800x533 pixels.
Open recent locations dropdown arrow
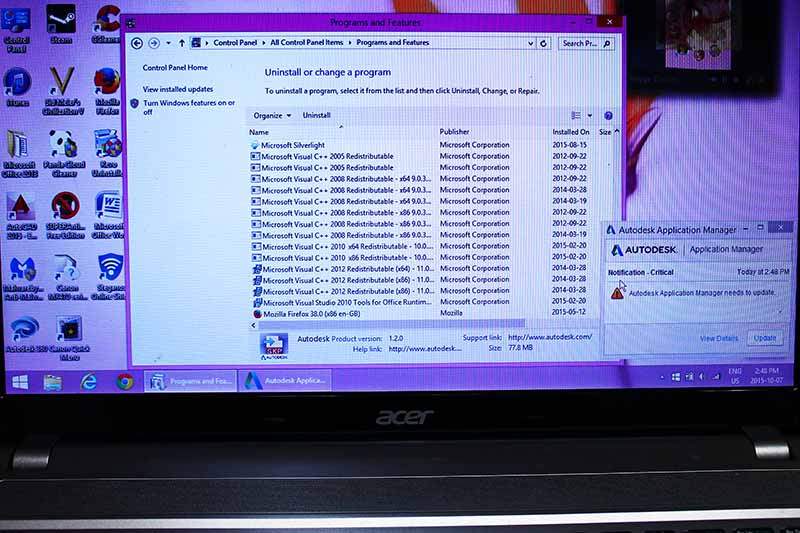click(x=168, y=43)
